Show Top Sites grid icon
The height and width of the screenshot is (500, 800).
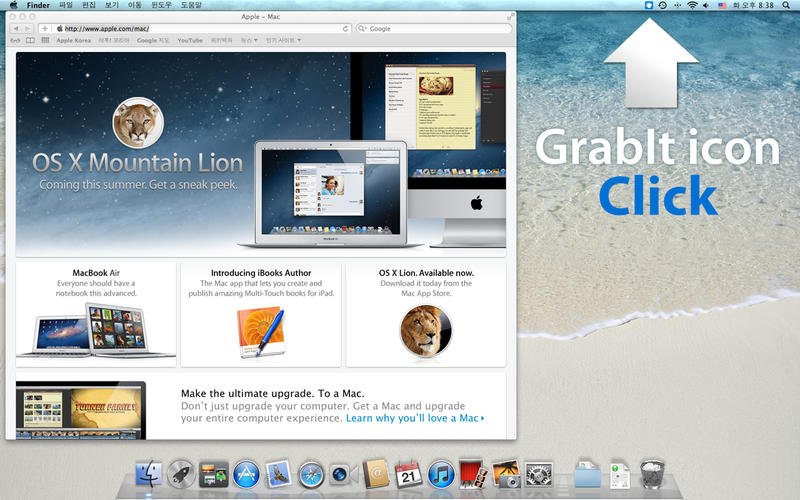tap(45, 40)
